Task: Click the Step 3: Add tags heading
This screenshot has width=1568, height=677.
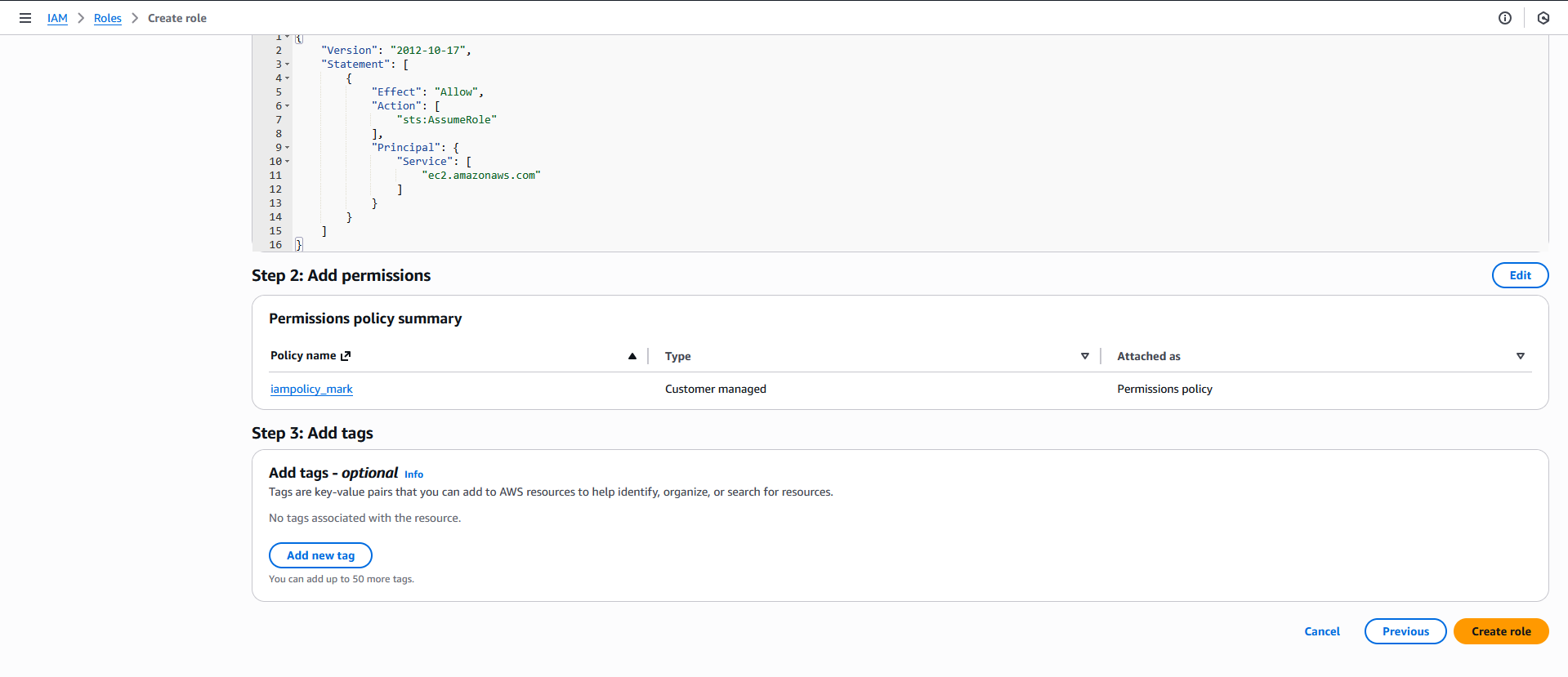Action: click(312, 433)
